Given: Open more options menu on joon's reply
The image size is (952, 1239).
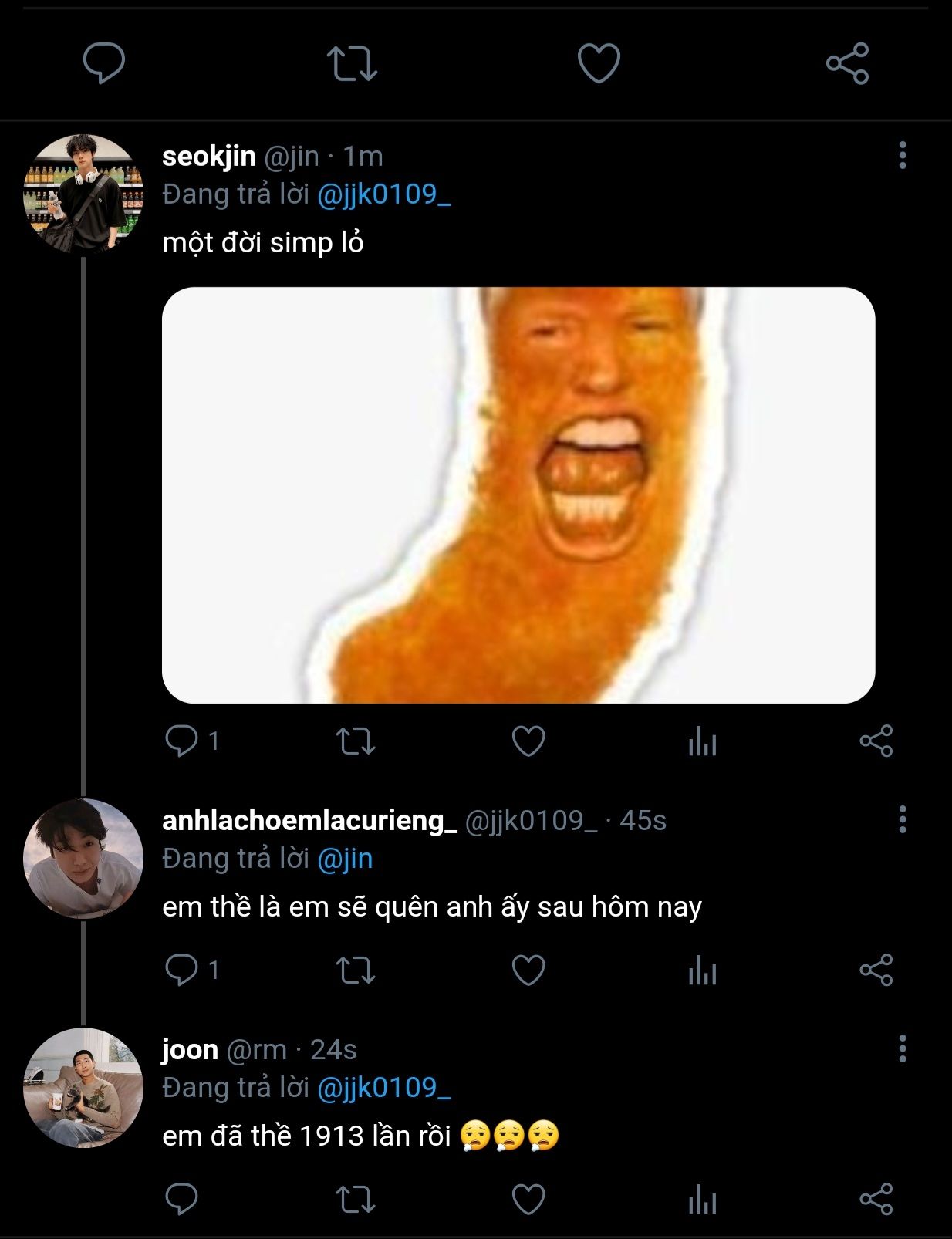Looking at the screenshot, I should (902, 1048).
